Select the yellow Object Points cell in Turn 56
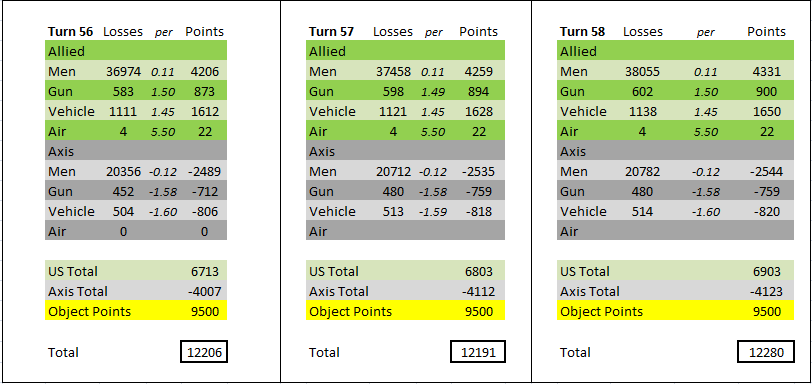This screenshot has width=812, height=384. (x=136, y=312)
